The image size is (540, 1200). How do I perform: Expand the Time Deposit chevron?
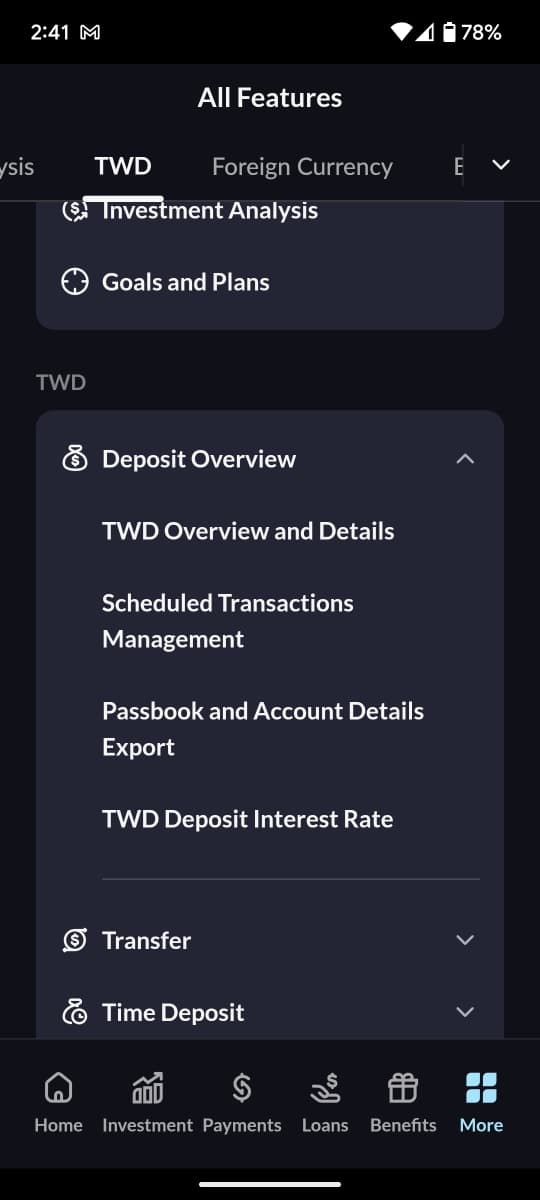(x=464, y=1012)
